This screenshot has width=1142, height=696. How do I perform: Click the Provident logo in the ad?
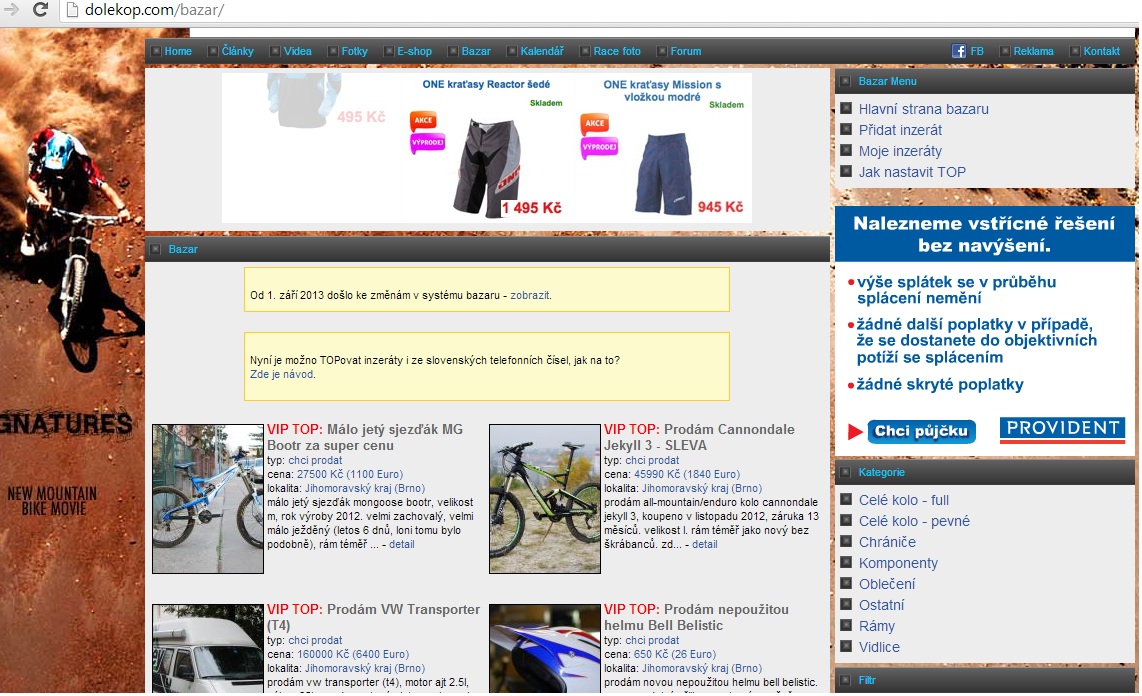click(1062, 430)
